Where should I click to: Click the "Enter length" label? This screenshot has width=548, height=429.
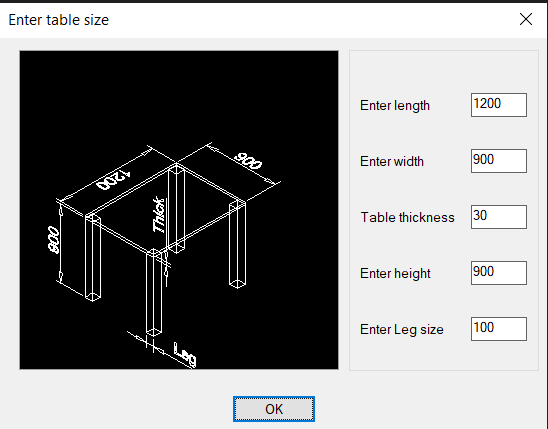(395, 106)
